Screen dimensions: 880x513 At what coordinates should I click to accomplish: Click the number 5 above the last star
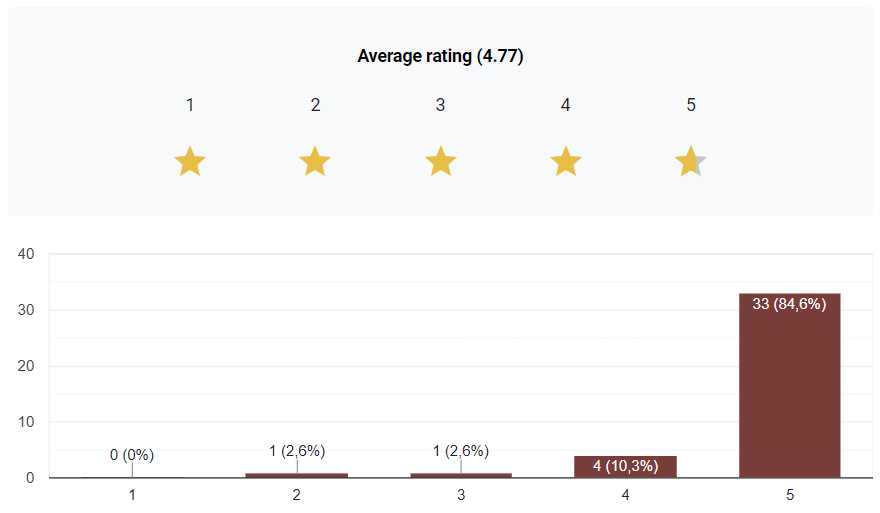point(691,105)
